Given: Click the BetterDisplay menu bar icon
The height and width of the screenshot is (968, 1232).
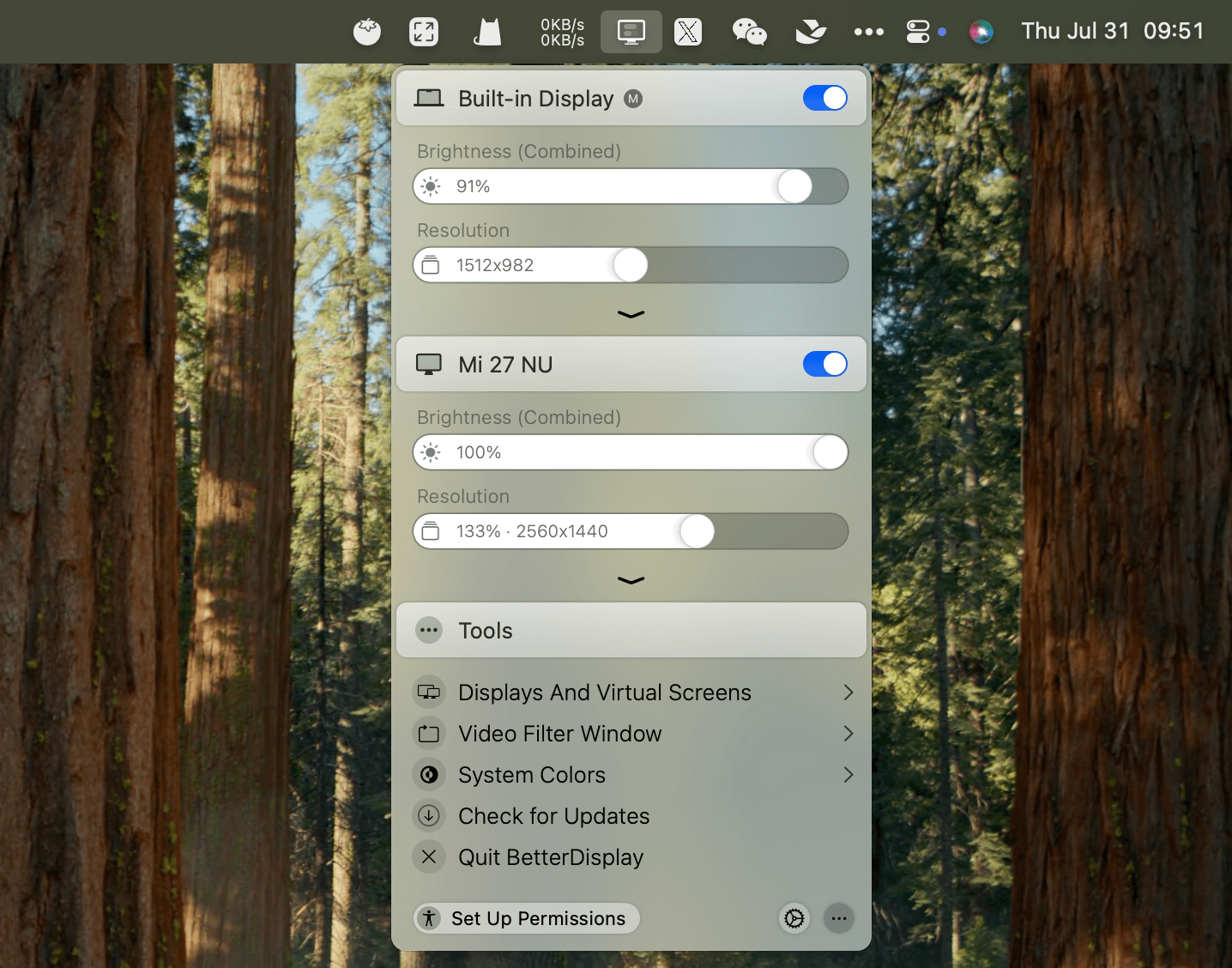Looking at the screenshot, I should (631, 33).
